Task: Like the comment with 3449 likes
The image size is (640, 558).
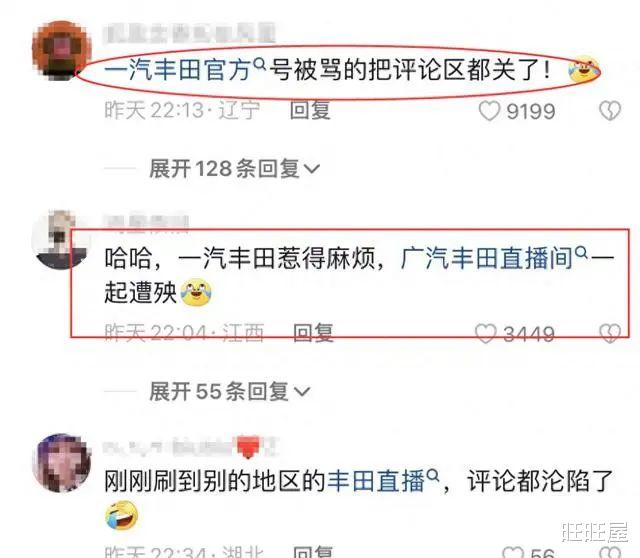Action: click(x=486, y=333)
